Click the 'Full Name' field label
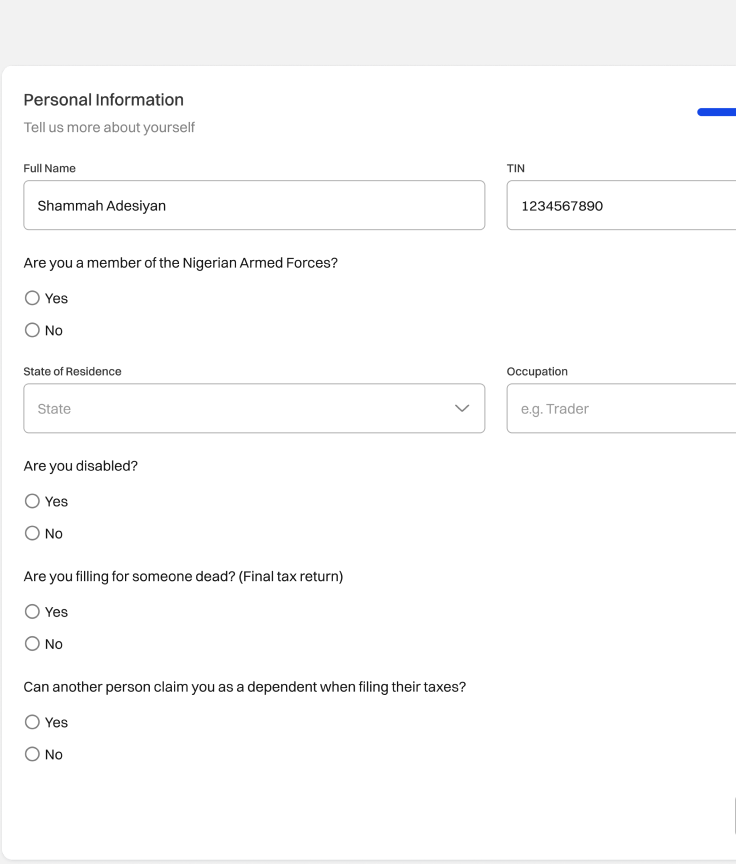This screenshot has width=736, height=864. click(49, 168)
